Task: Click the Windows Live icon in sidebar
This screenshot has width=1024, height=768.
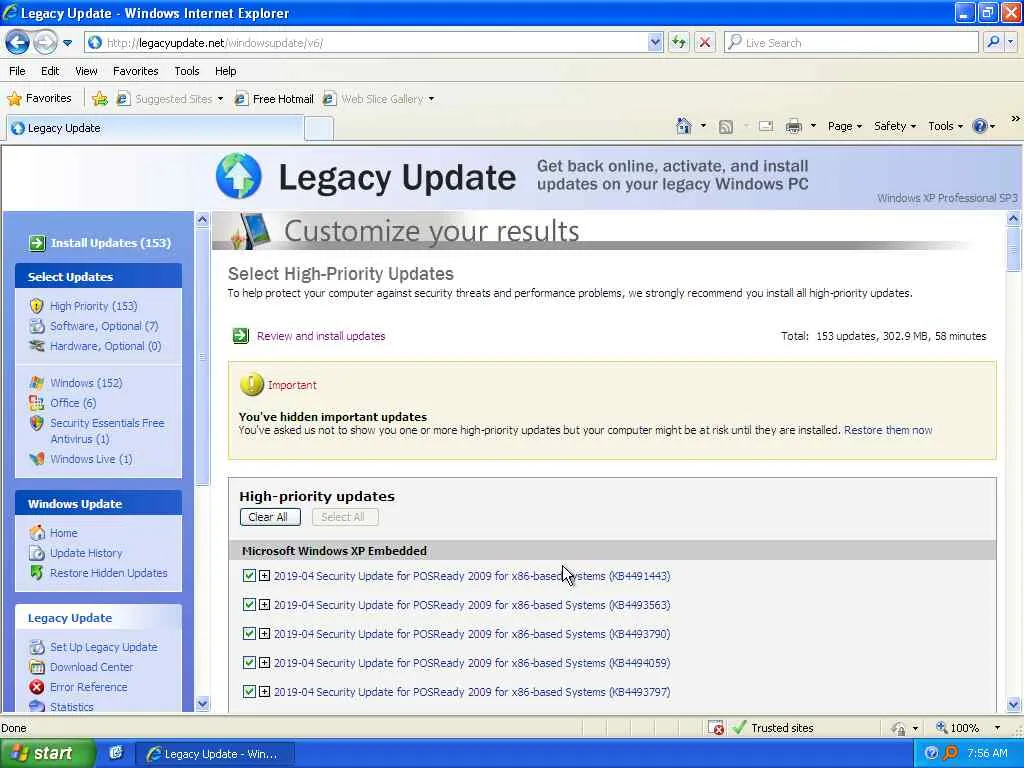Action: (37, 459)
